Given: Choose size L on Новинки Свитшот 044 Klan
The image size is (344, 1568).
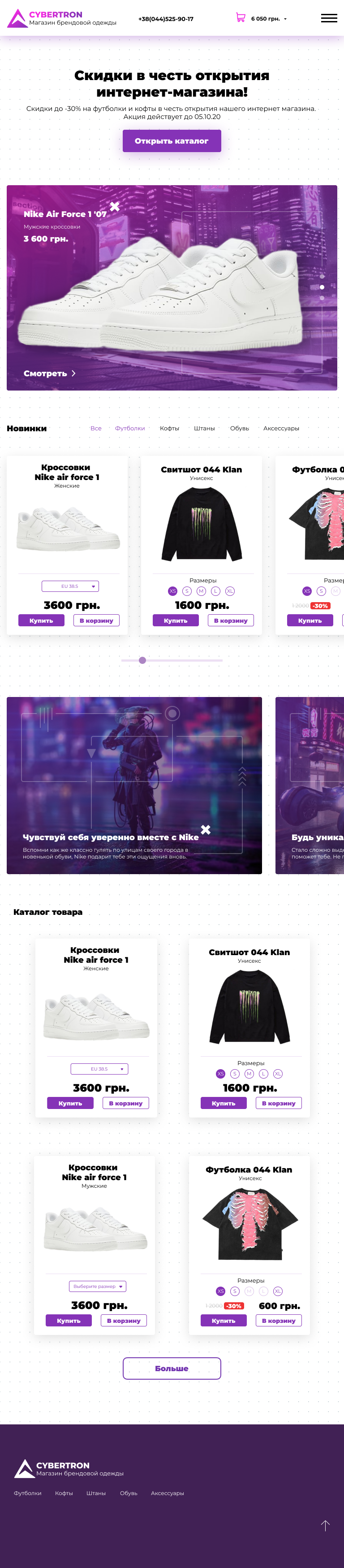Looking at the screenshot, I should [x=215, y=591].
